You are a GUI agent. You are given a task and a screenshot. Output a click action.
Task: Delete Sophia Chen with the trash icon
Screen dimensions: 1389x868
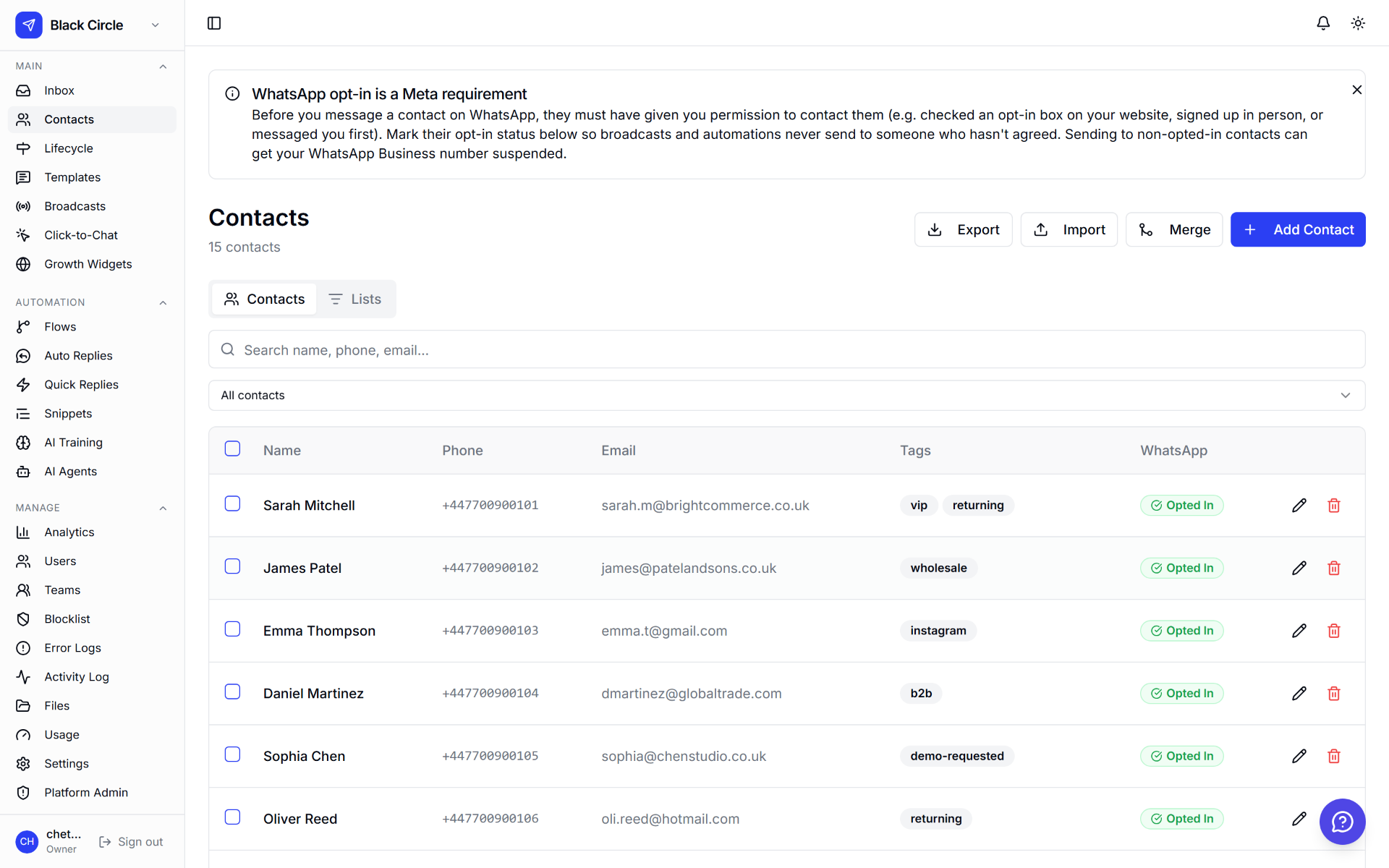pos(1334,756)
